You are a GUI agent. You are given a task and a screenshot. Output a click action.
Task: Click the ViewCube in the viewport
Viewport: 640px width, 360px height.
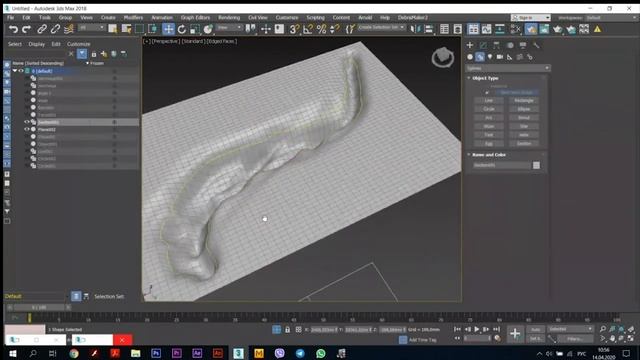[x=443, y=57]
